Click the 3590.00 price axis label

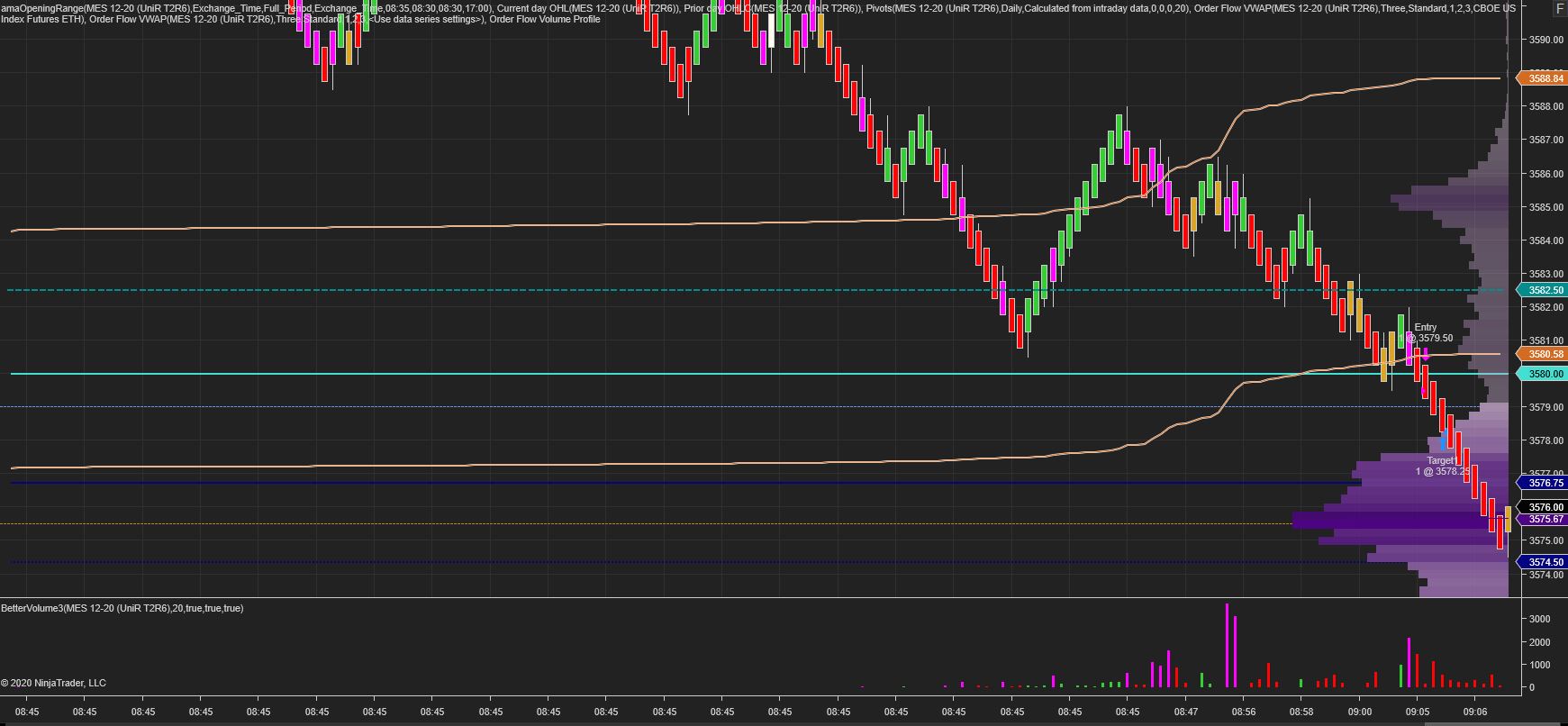[x=1545, y=40]
